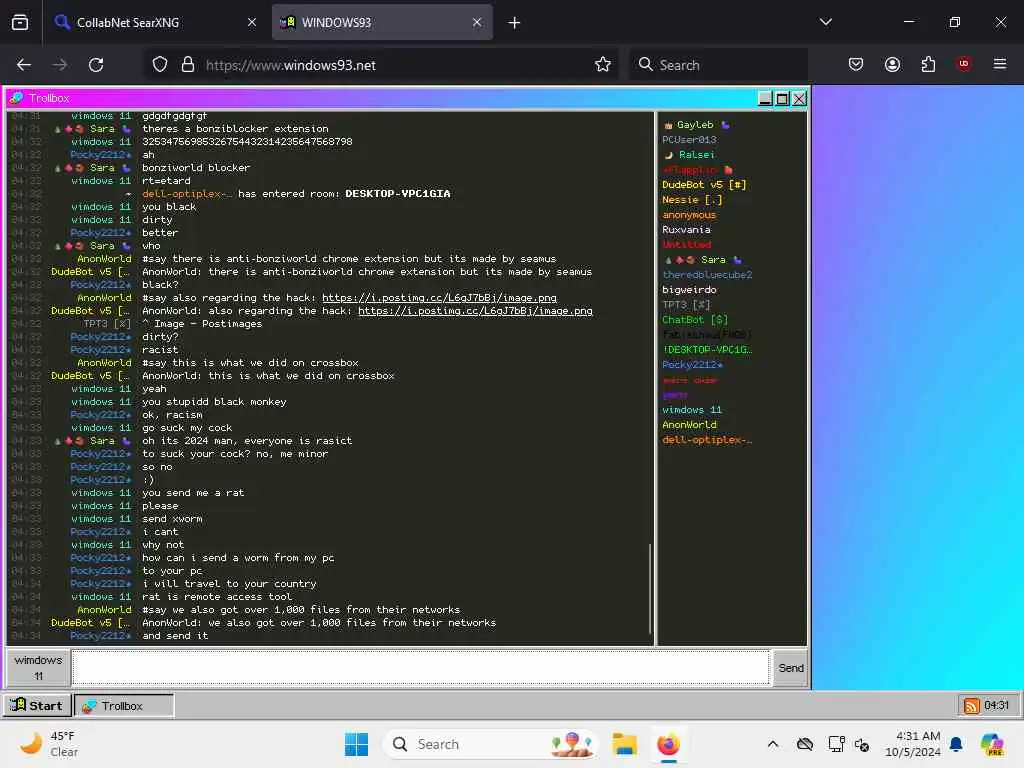The width and height of the screenshot is (1024, 768).
Task: Bookmark this page with star icon
Action: [x=603, y=65]
